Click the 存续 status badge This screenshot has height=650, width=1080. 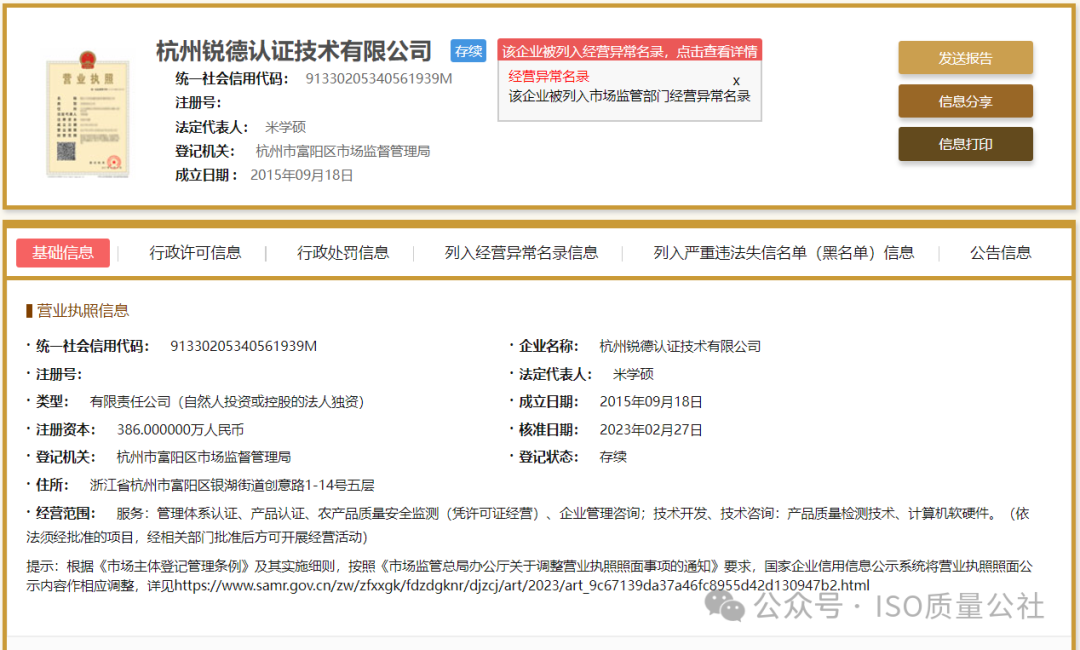point(467,50)
